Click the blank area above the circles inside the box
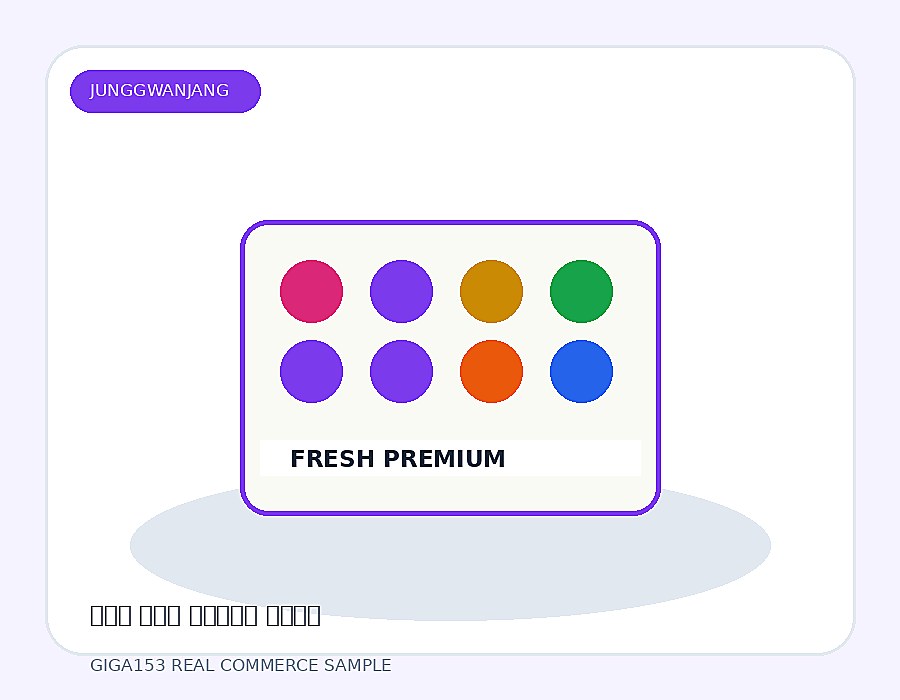Screen dimensions: 900x700 pyautogui.click(x=451, y=241)
